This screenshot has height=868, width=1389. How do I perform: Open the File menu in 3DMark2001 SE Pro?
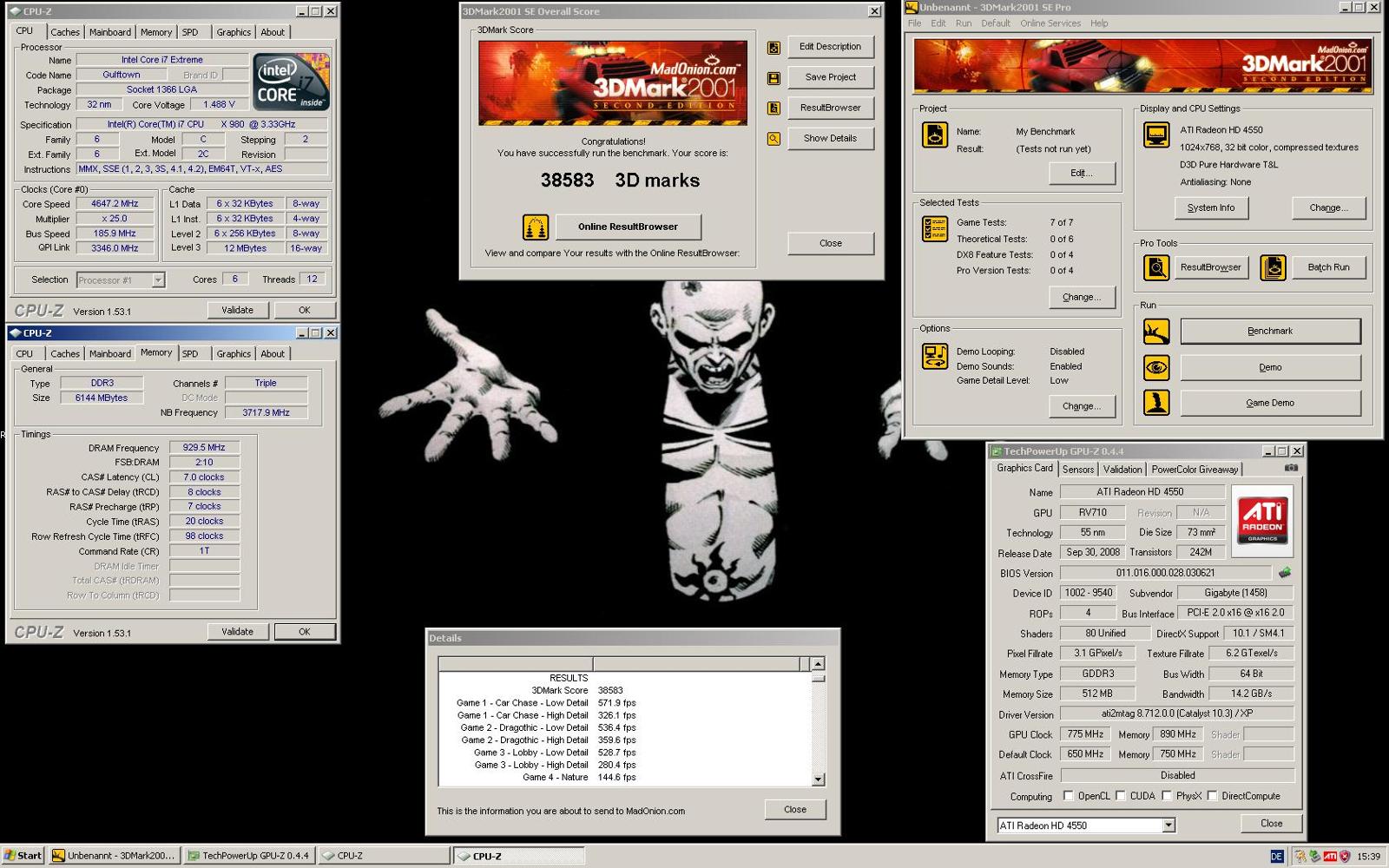[x=914, y=23]
